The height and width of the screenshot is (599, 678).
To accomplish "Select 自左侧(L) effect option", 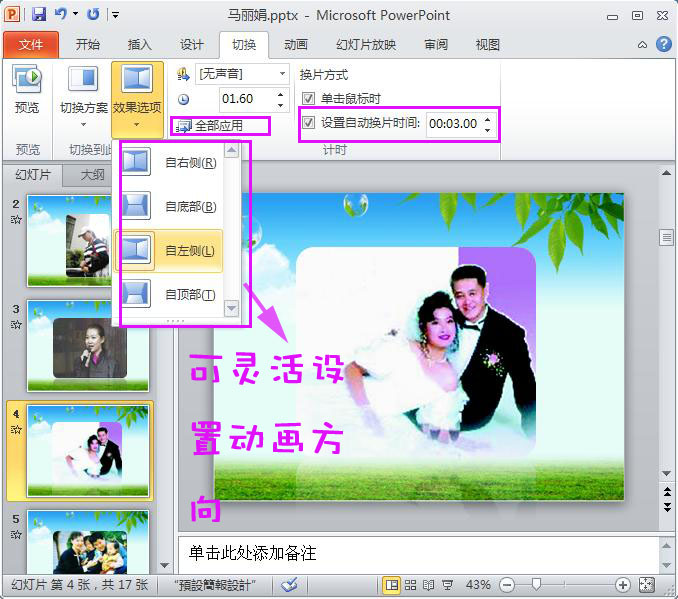I will tap(169, 251).
